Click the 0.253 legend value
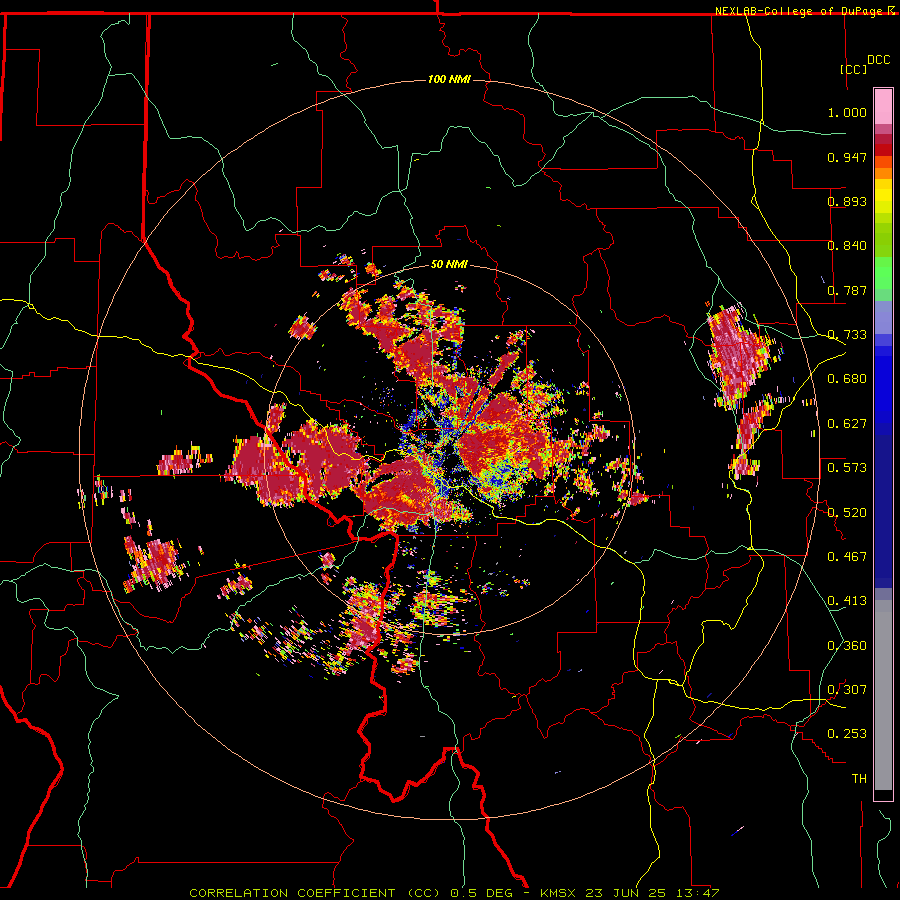Screen dimensions: 900x900 (x=847, y=734)
